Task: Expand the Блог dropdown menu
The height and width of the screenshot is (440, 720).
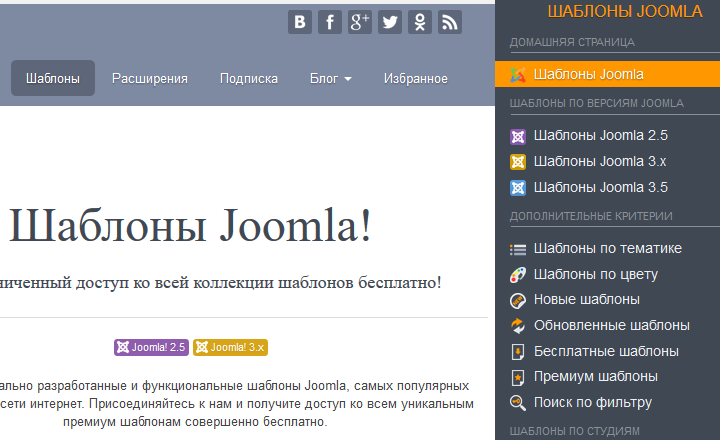Action: point(331,79)
